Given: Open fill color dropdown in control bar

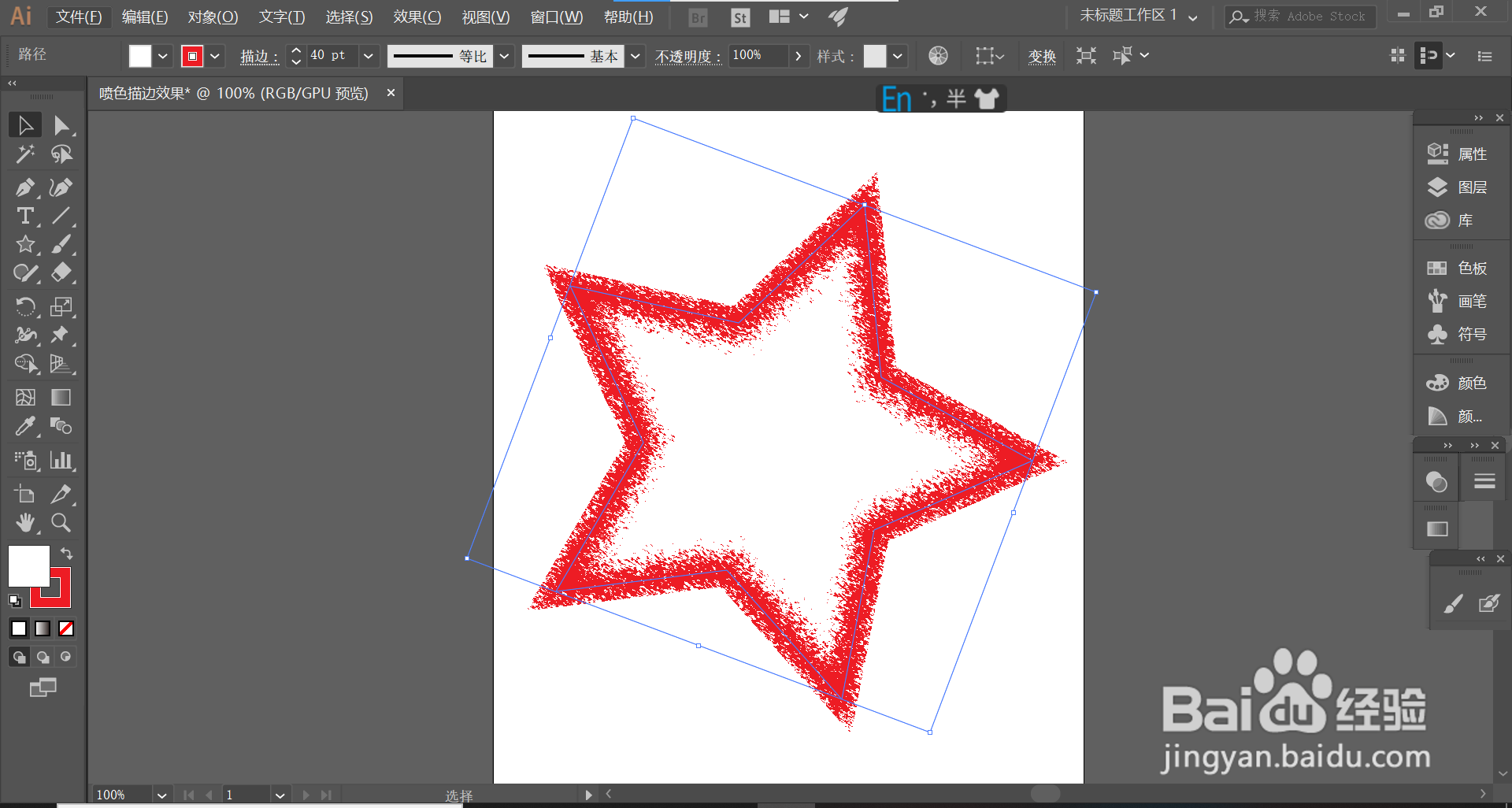Looking at the screenshot, I should pyautogui.click(x=163, y=56).
